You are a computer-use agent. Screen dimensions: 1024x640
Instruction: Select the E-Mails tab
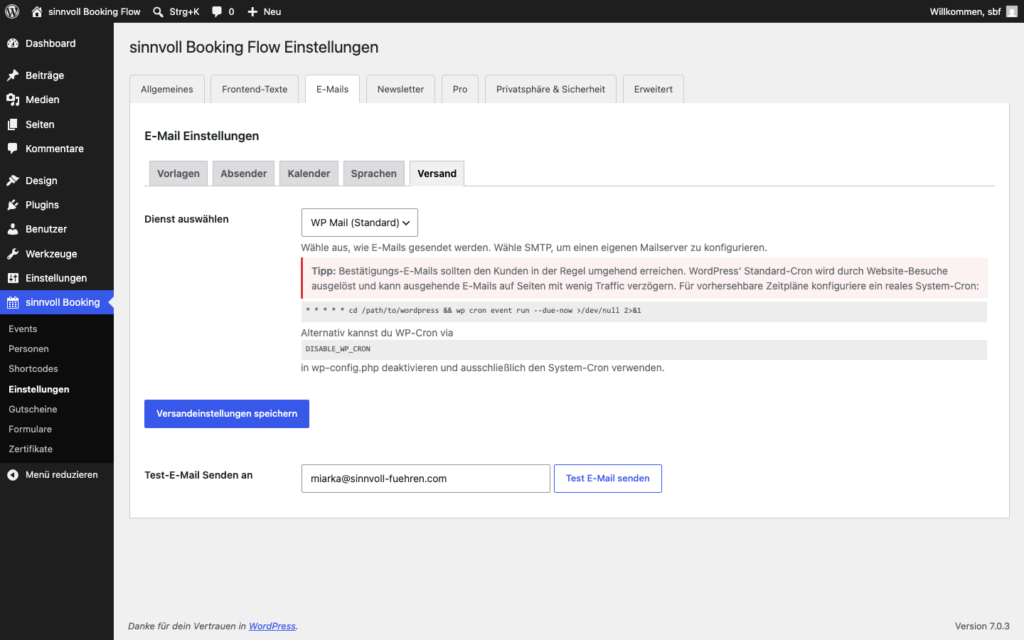pyautogui.click(x=332, y=89)
